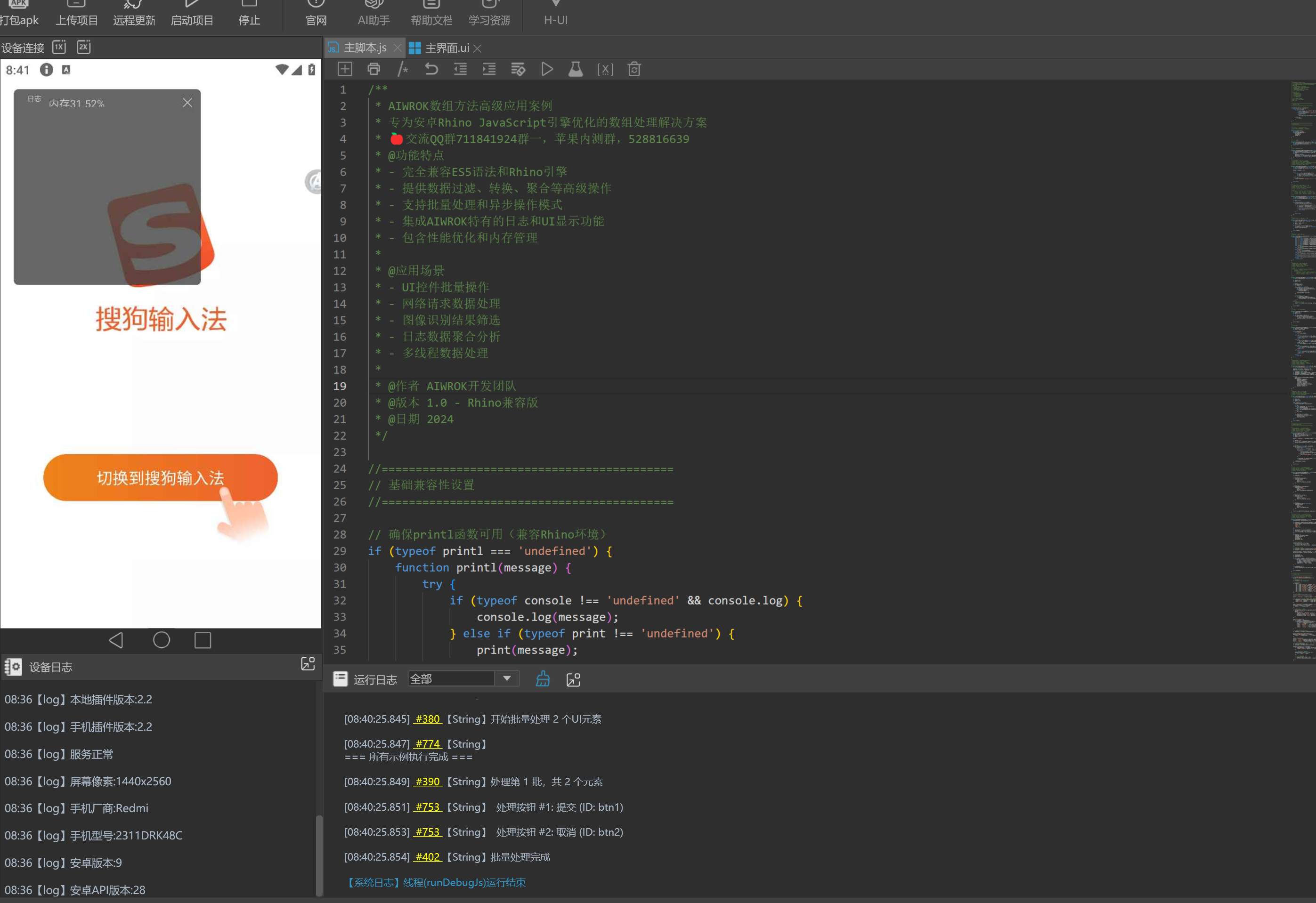
Task: Click the format code icon with eraser
Action: pos(518,69)
